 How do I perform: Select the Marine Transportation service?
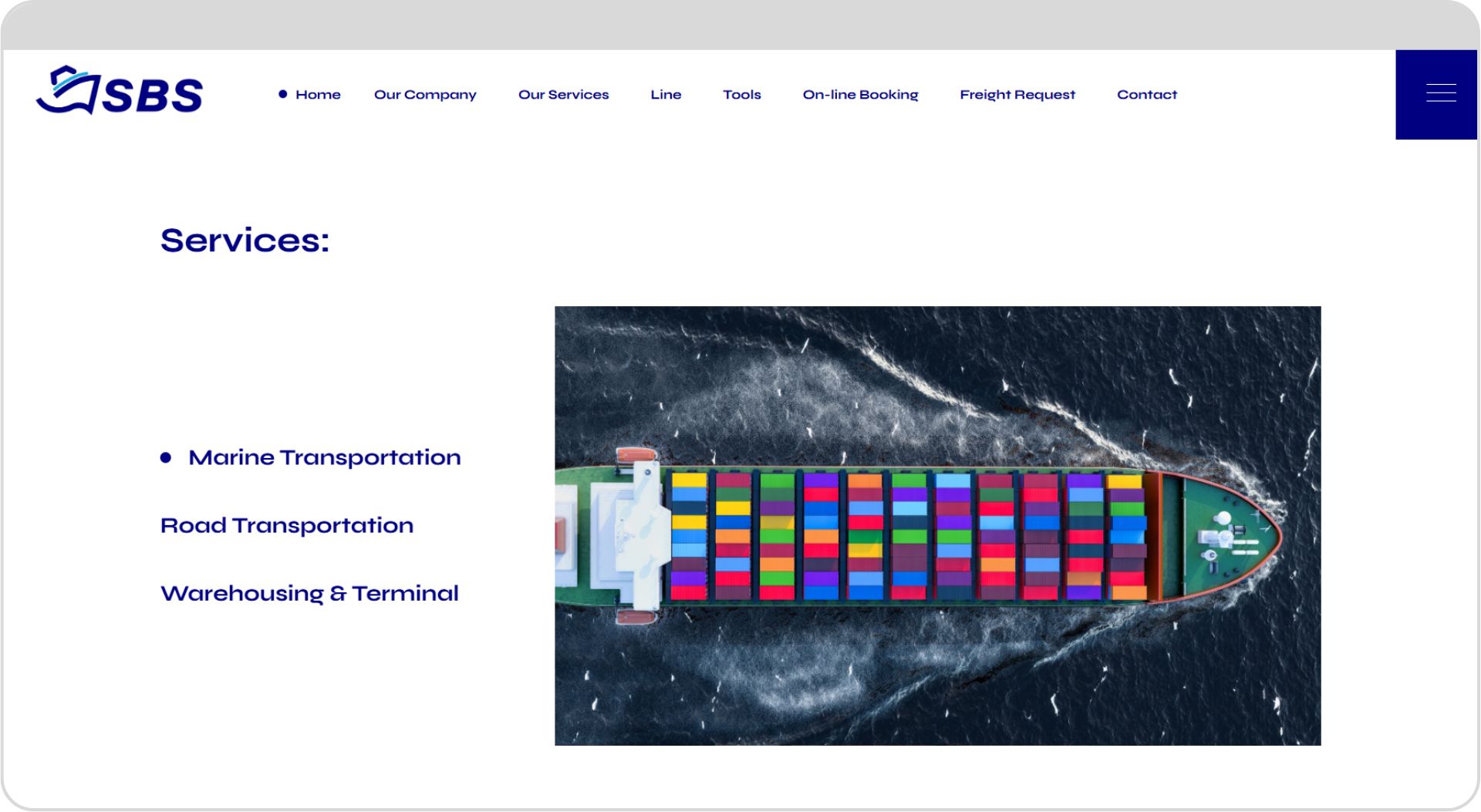[324, 457]
